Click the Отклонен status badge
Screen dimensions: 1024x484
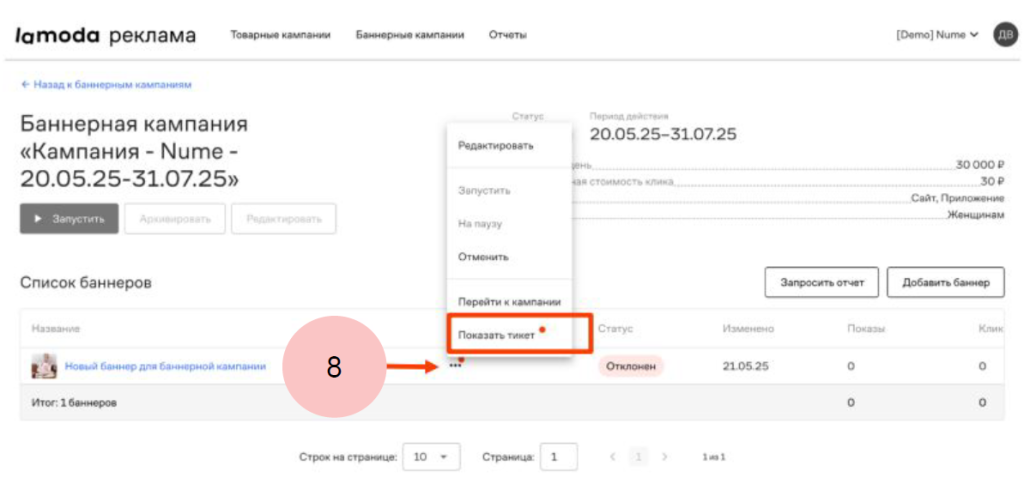coord(630,366)
